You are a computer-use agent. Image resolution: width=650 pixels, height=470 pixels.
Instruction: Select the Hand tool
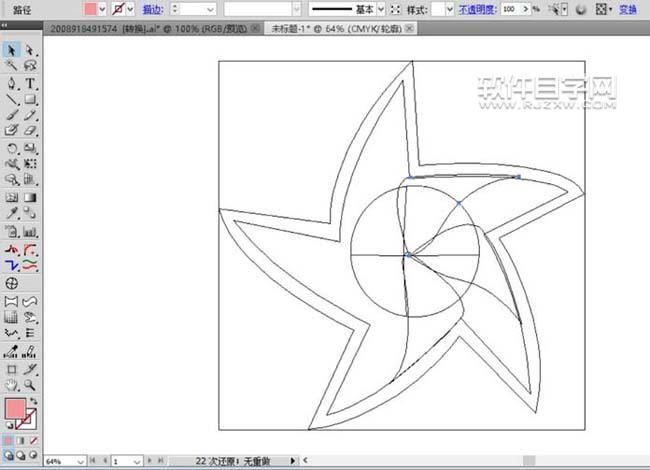point(11,385)
